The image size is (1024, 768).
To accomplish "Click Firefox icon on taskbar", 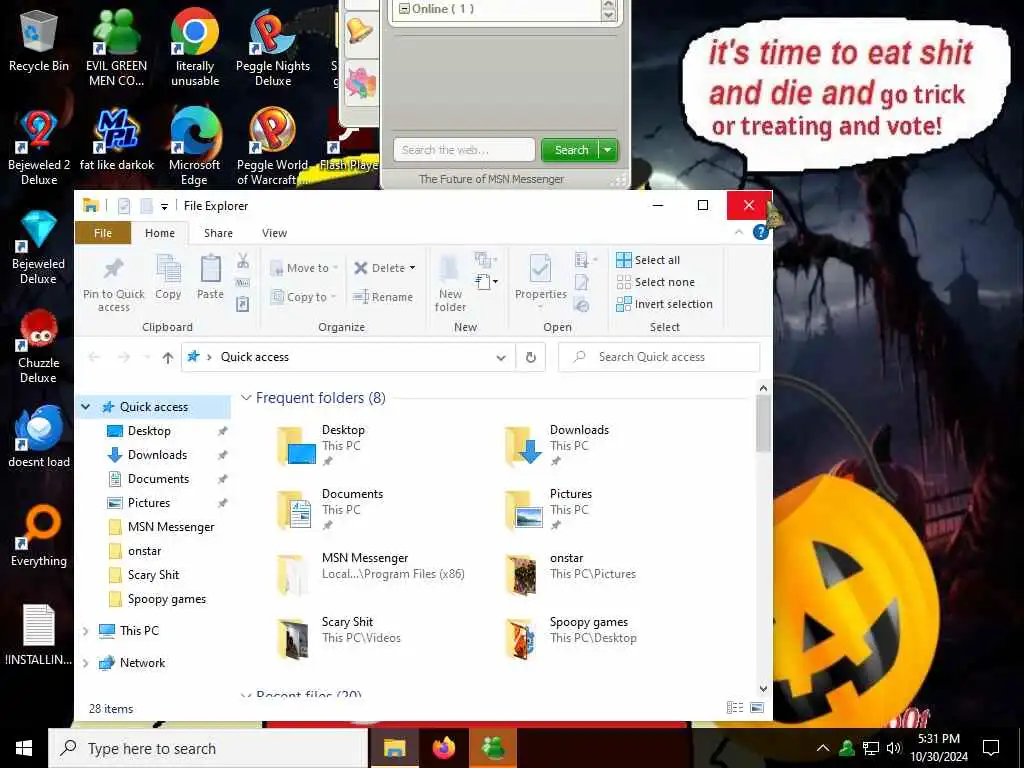I will pyautogui.click(x=443, y=748).
